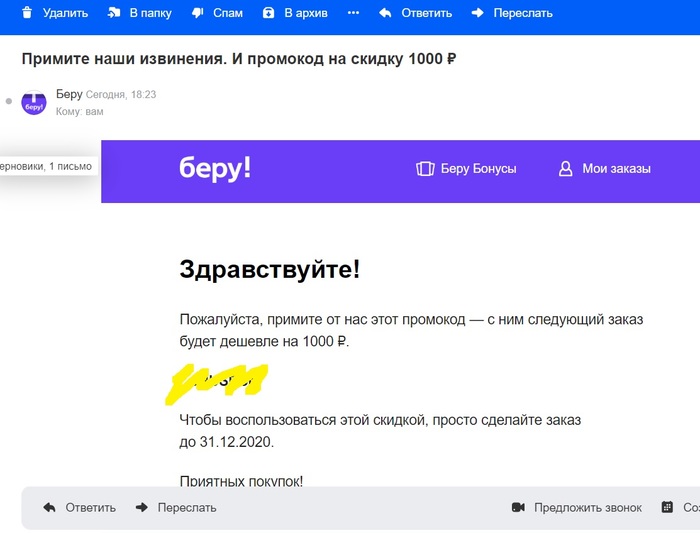Screen dimensions: 700x533
Task: Click the video camera call icon
Action: (x=518, y=508)
